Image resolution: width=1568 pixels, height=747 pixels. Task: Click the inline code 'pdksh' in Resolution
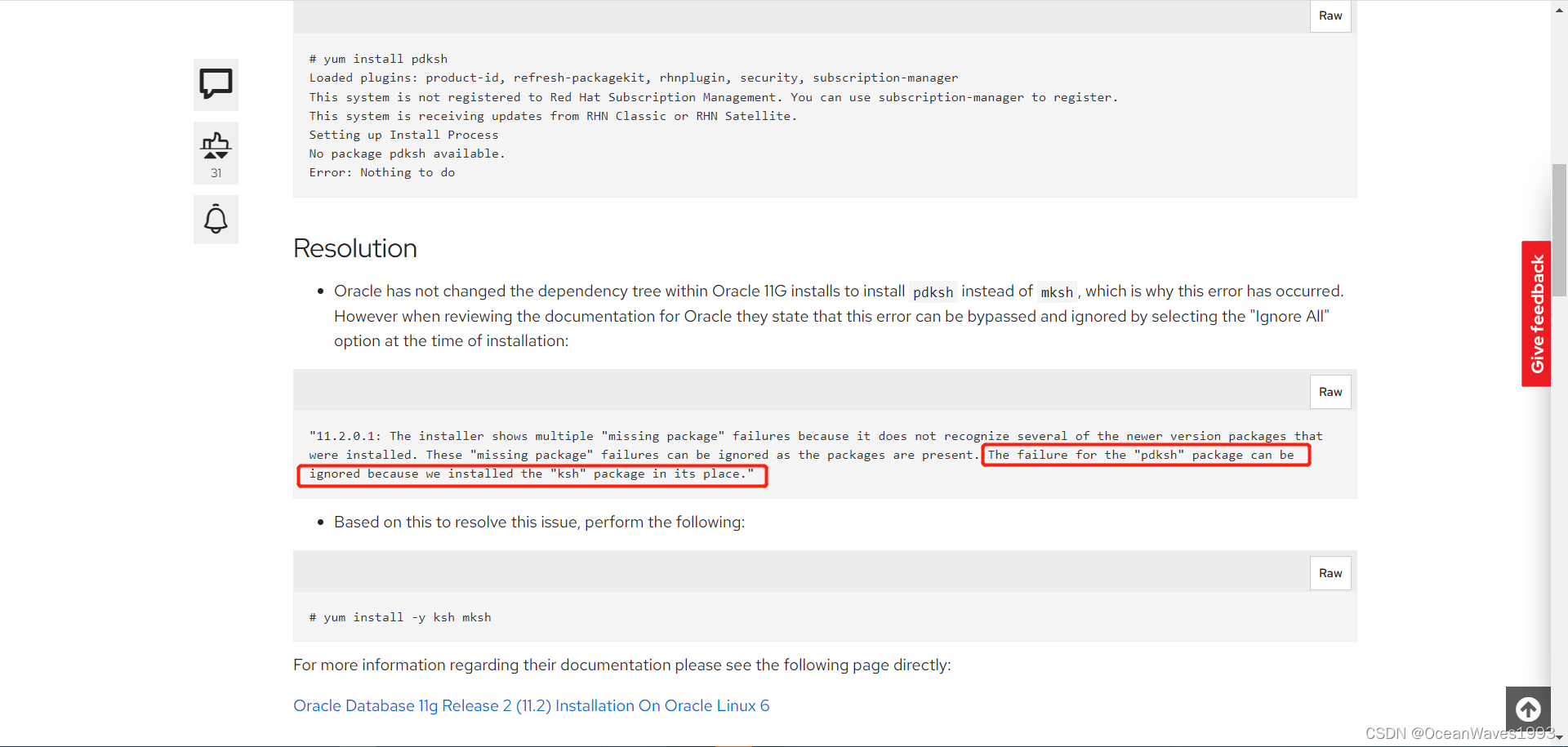coord(933,292)
